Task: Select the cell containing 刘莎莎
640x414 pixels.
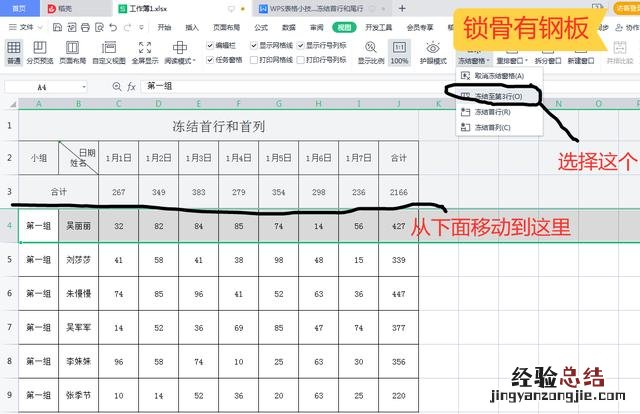Action: pyautogui.click(x=78, y=260)
